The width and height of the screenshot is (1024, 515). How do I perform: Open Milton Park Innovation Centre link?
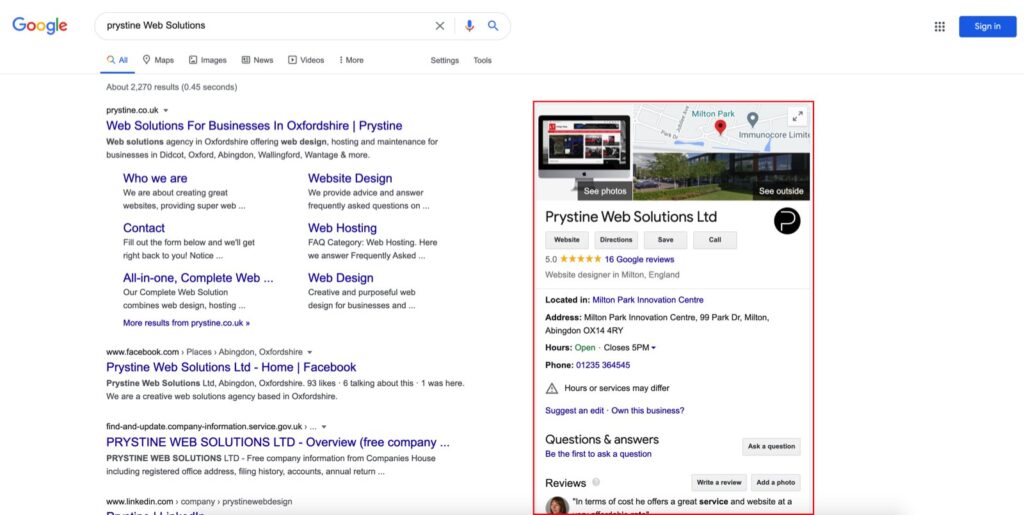point(648,300)
